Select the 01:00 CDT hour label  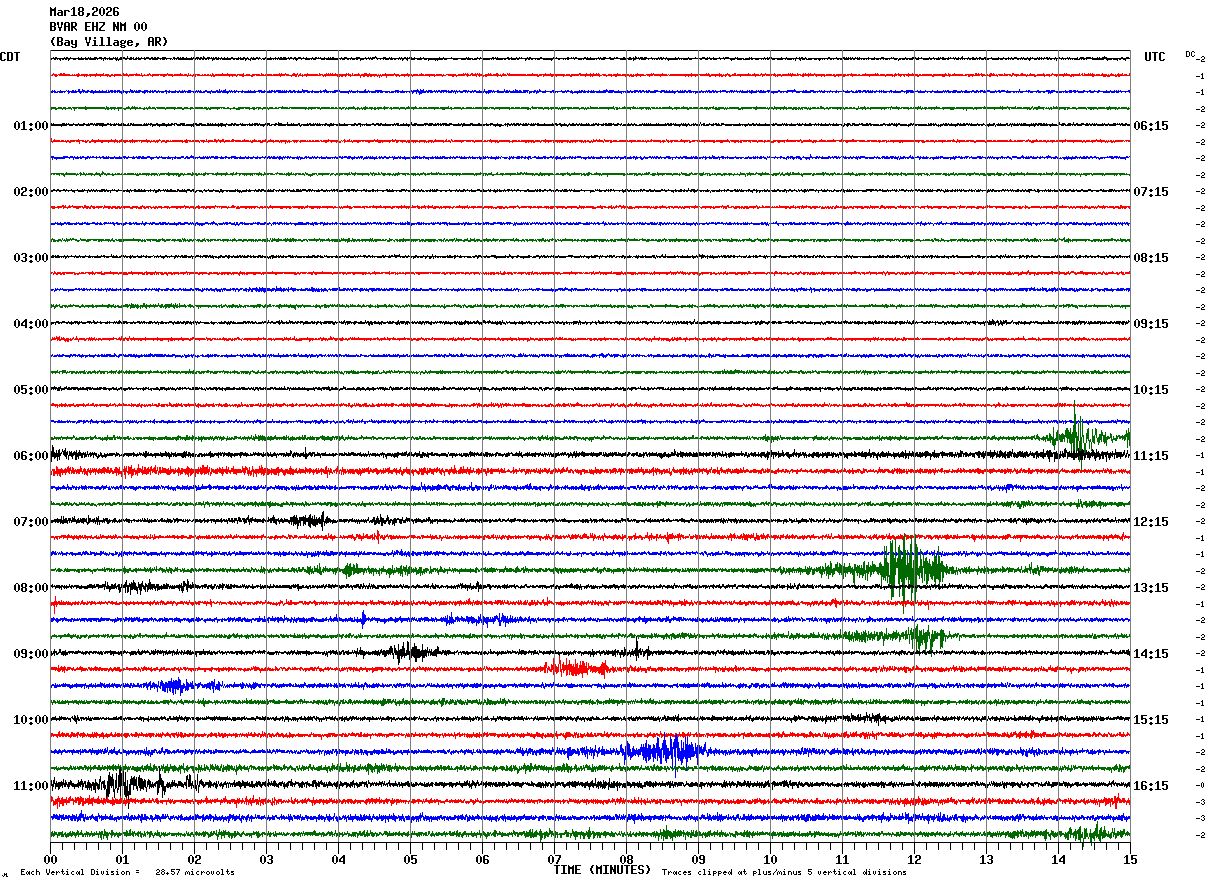[x=31, y=126]
